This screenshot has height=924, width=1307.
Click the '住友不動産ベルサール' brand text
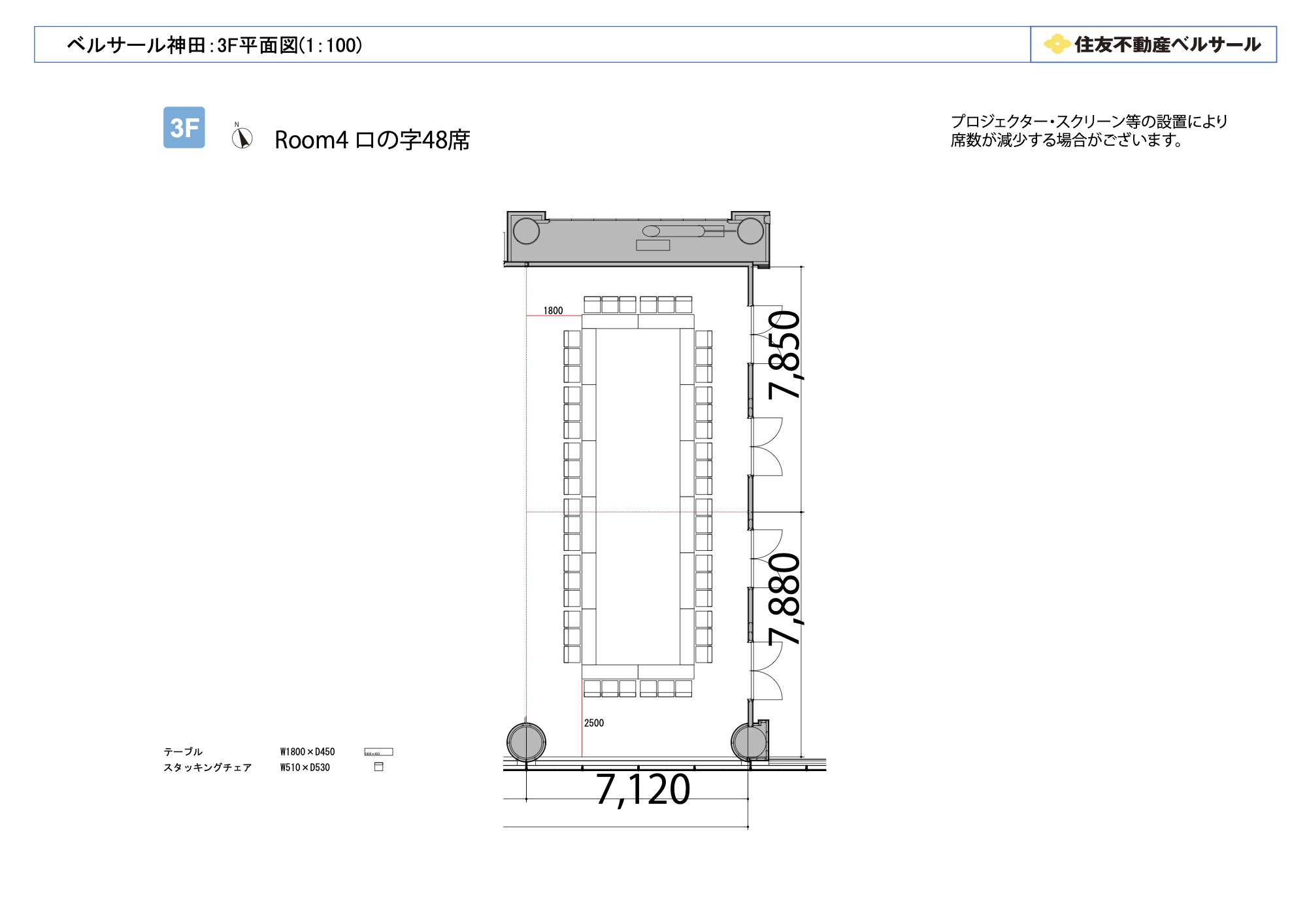coord(1168,44)
